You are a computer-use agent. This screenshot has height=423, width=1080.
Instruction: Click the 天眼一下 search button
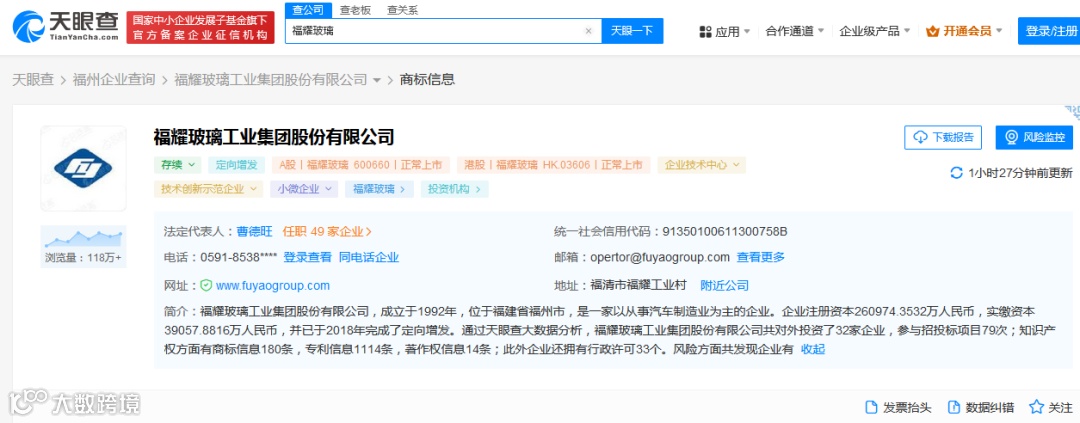pyautogui.click(x=632, y=31)
